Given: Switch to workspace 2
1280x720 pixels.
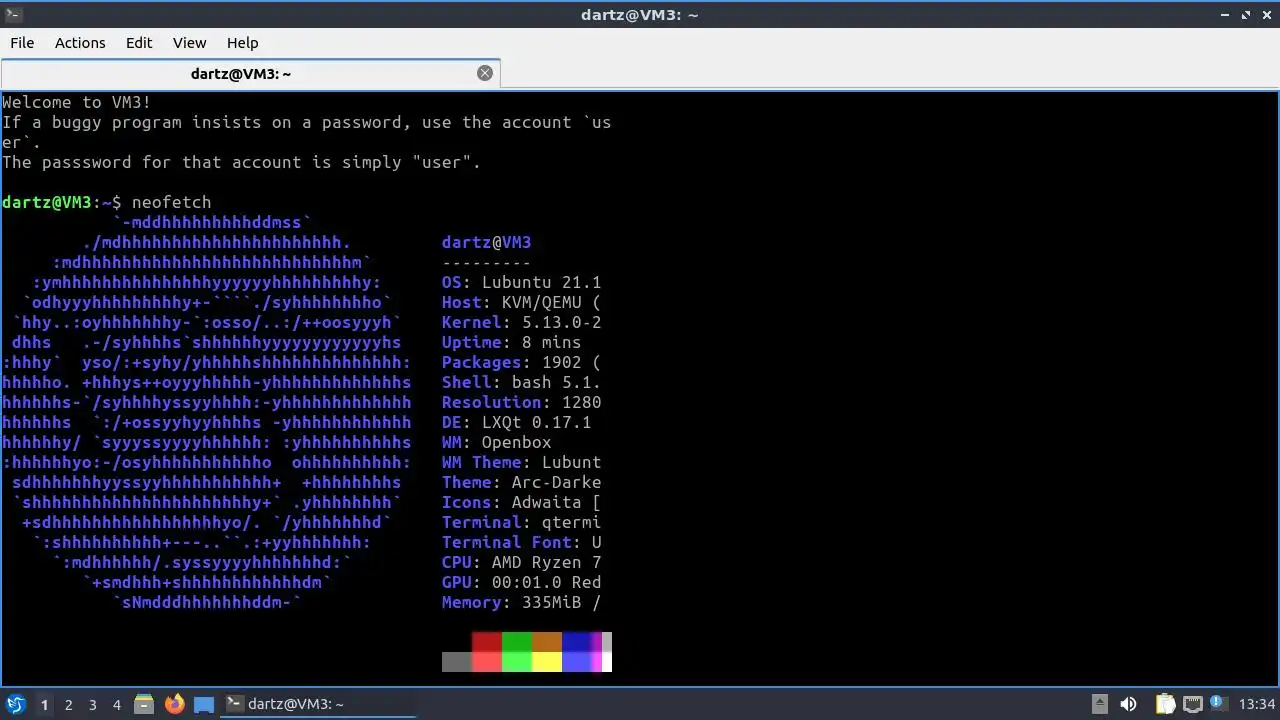Looking at the screenshot, I should pos(68,704).
